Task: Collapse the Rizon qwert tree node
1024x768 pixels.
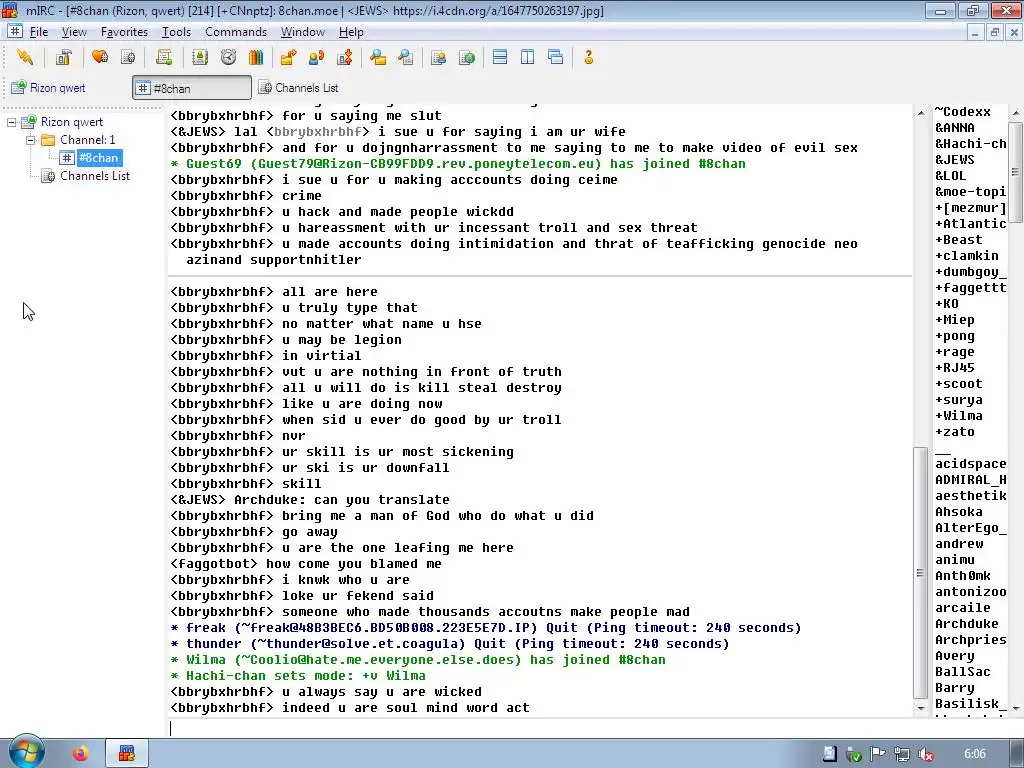Action: tap(12, 122)
